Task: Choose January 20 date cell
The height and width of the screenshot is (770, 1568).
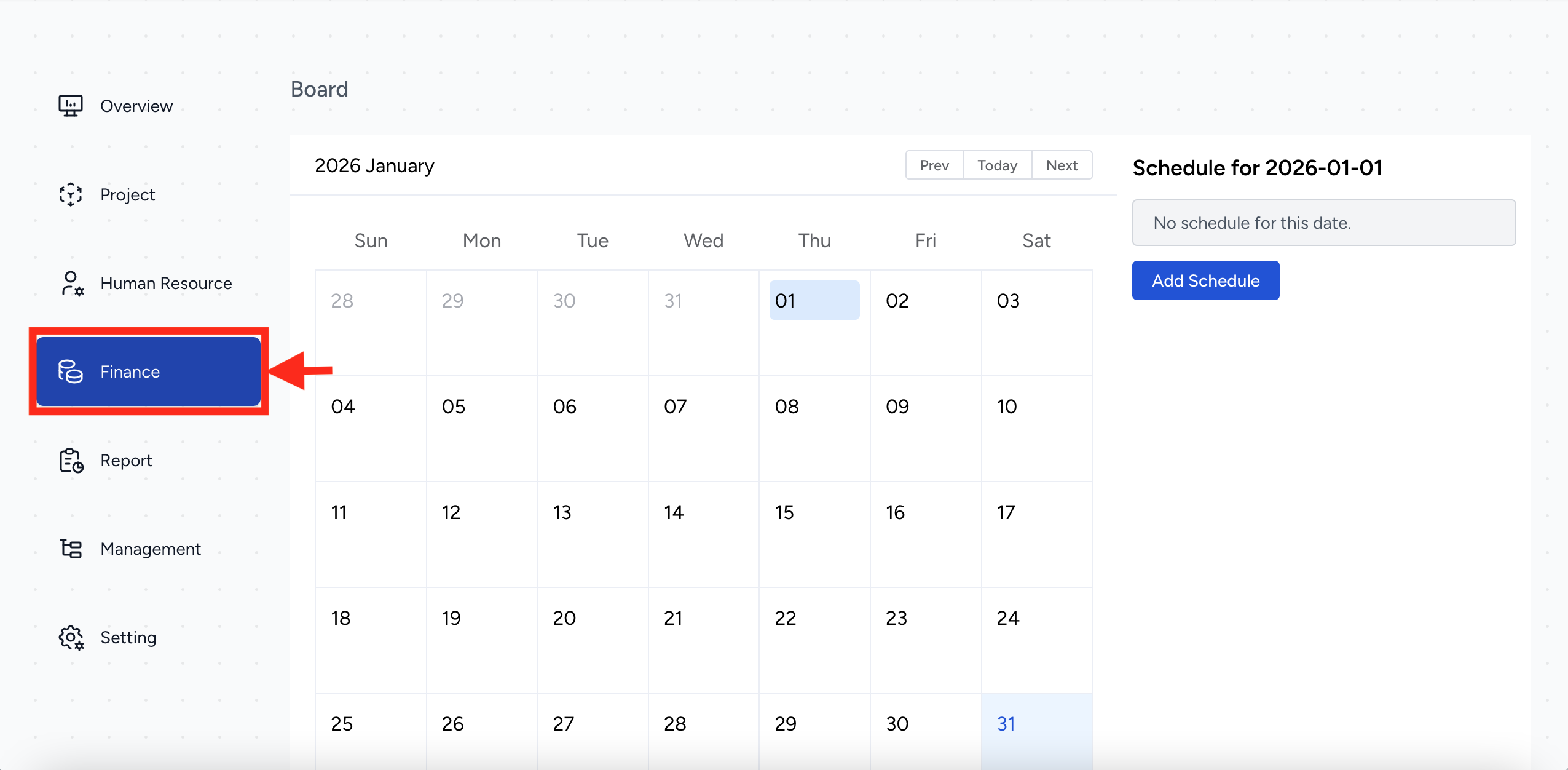Action: [x=592, y=640]
